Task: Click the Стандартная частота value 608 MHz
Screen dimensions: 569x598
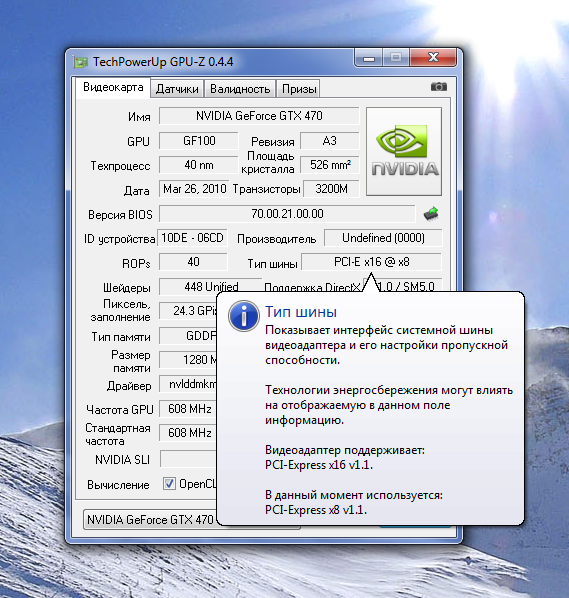Action: (x=188, y=433)
